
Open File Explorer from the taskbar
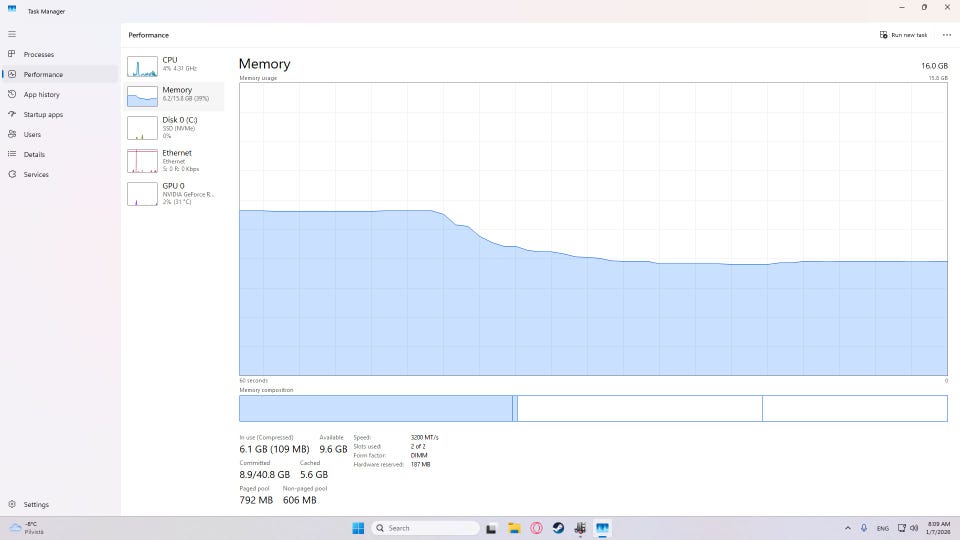[x=514, y=528]
